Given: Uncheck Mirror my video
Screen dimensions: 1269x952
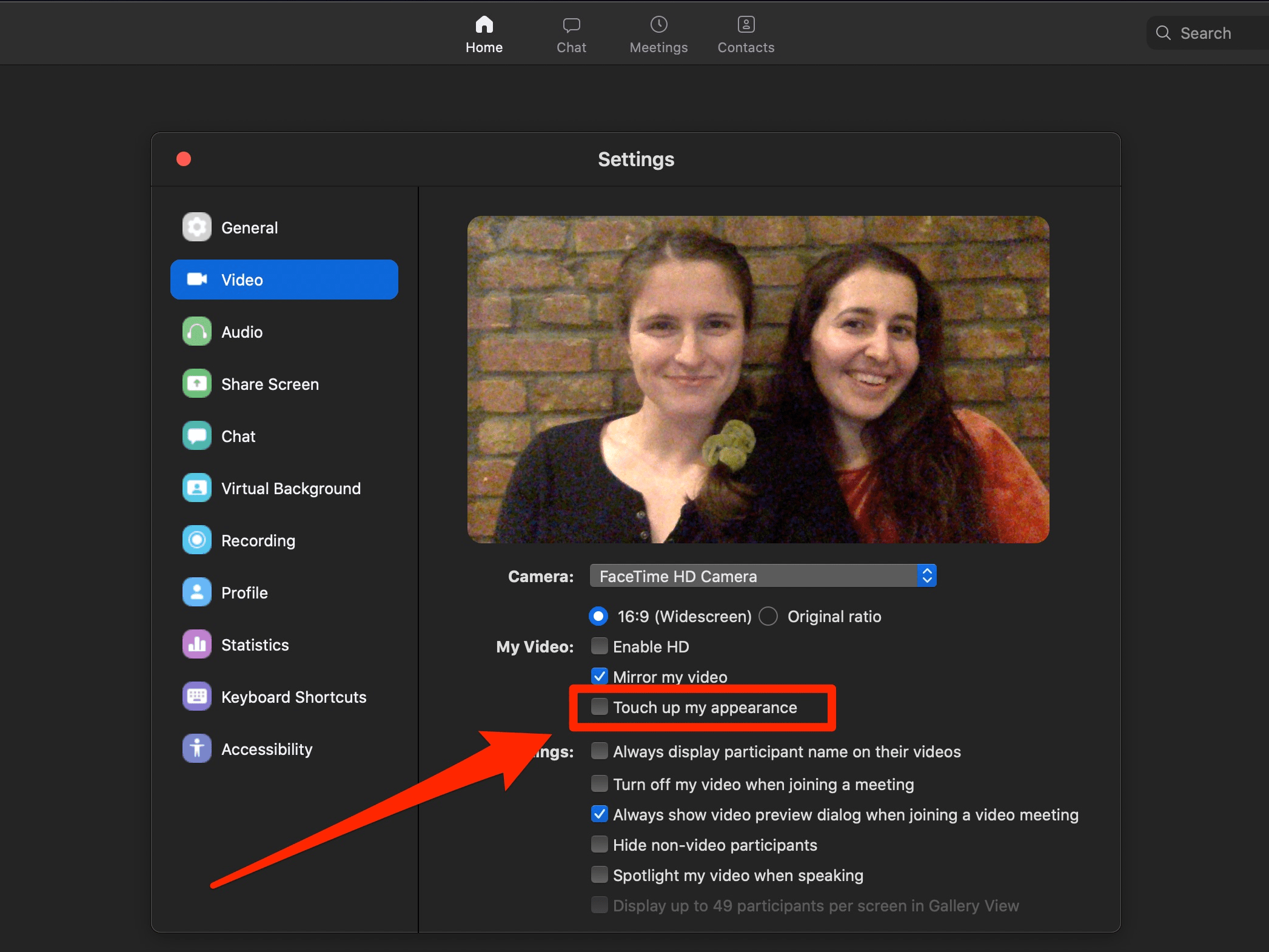Looking at the screenshot, I should 599,676.
